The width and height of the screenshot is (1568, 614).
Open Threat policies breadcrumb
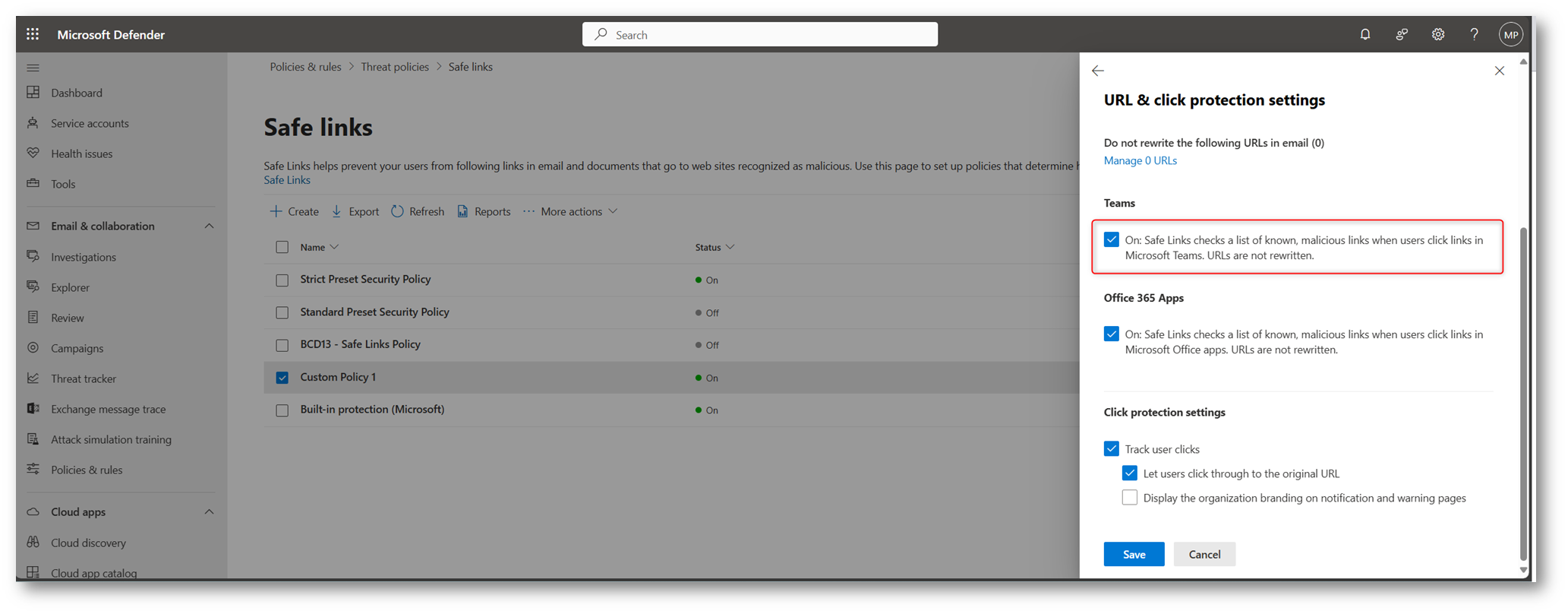pyautogui.click(x=395, y=67)
